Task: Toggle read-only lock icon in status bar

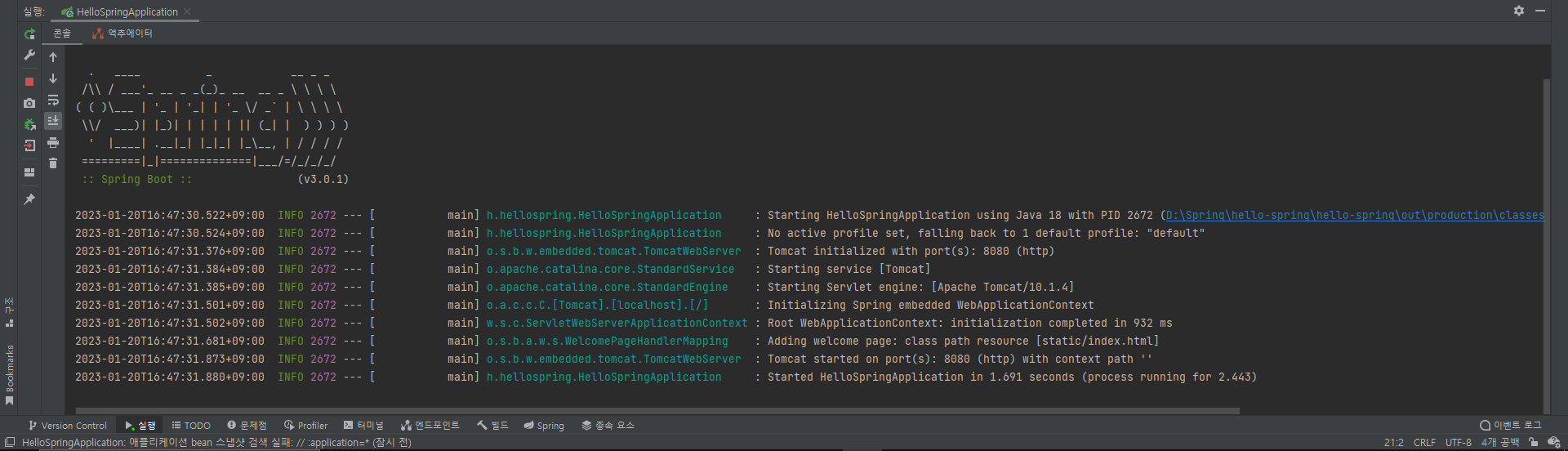Action: (x=1533, y=442)
